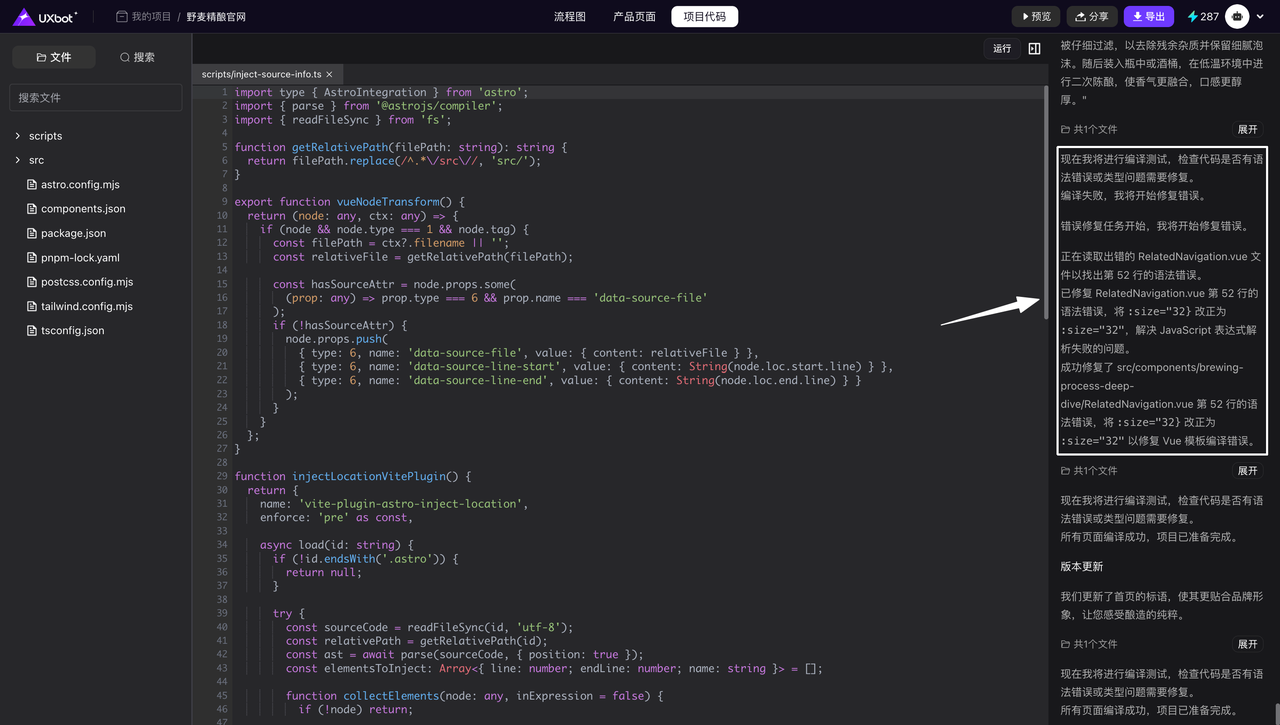Toggle the right side panel layout icon
This screenshot has width=1280, height=725.
point(1034,48)
